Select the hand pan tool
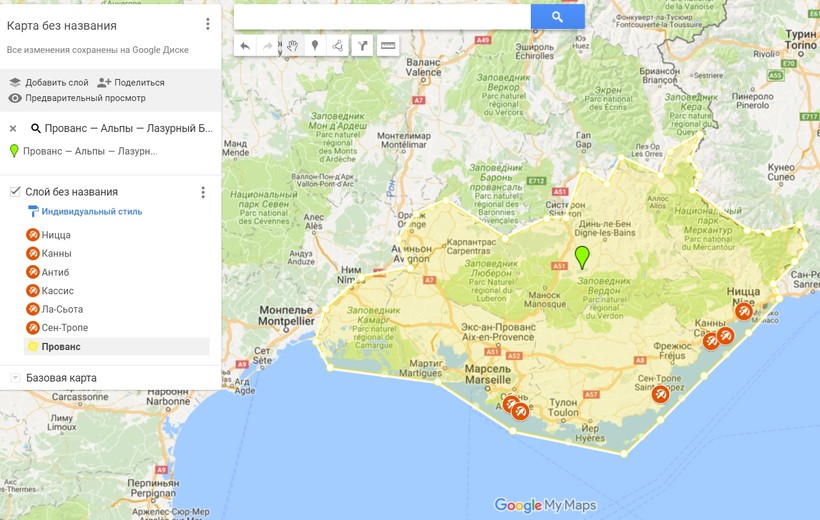 (x=293, y=46)
